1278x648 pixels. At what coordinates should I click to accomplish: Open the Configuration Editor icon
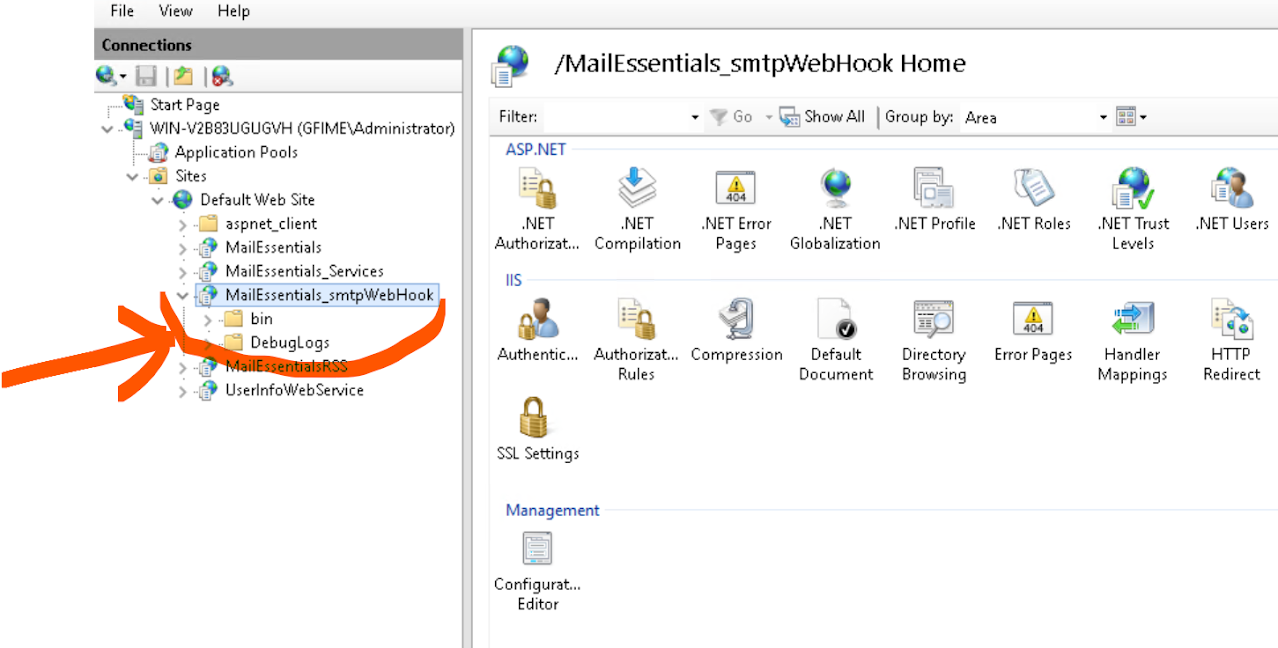pyautogui.click(x=537, y=549)
